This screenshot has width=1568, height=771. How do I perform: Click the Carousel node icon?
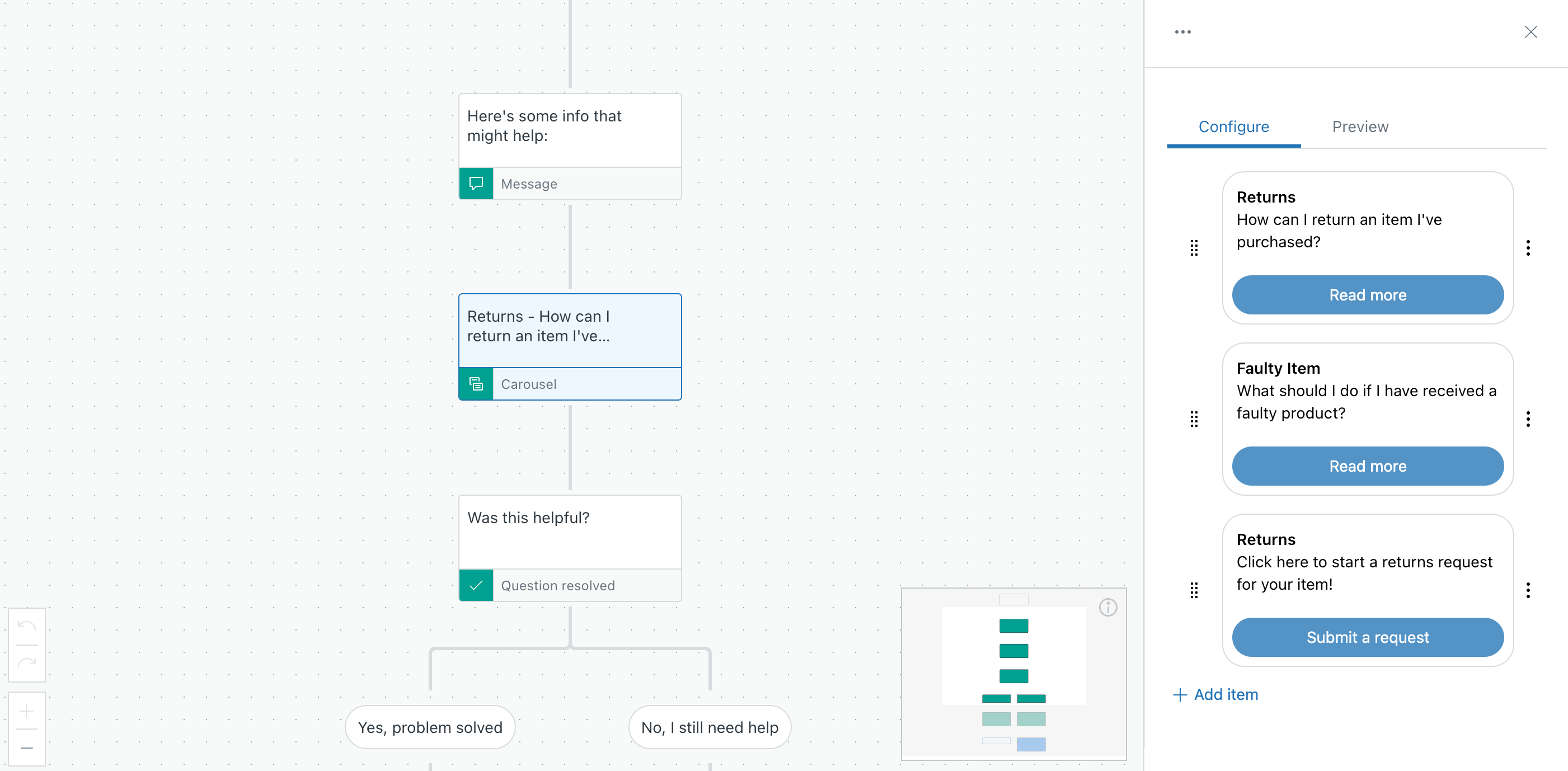(476, 383)
